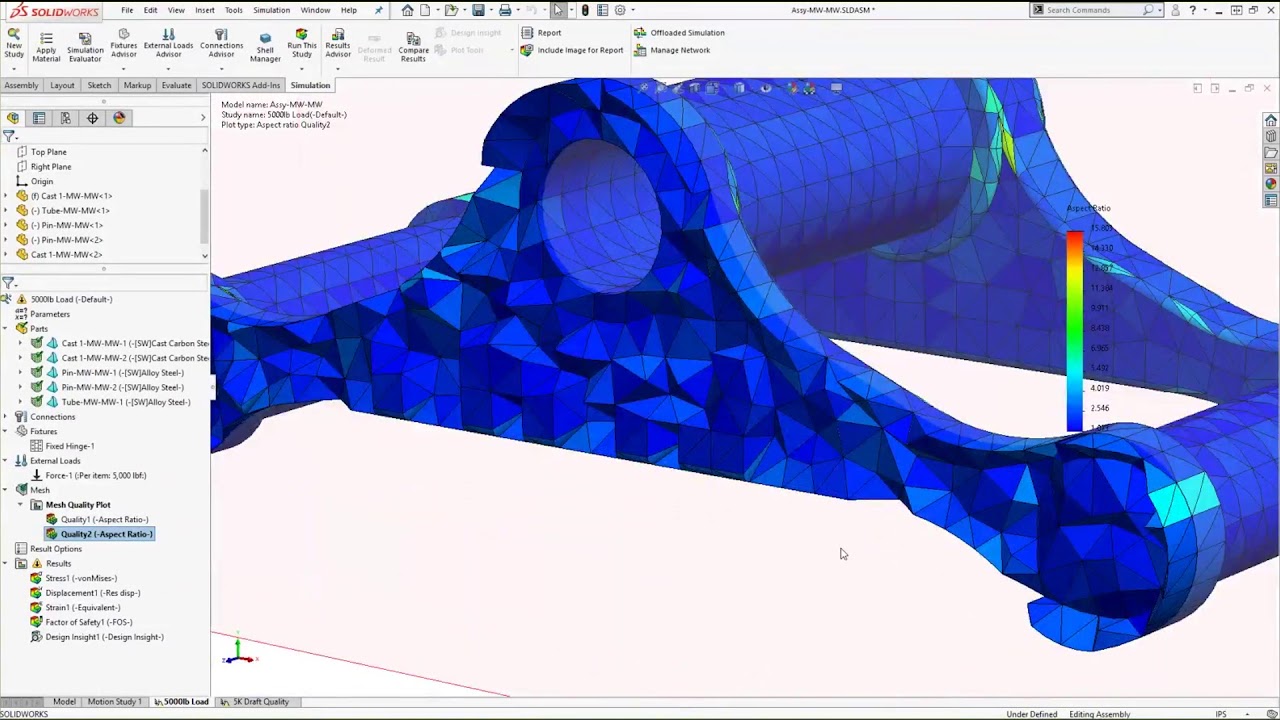Select Displacement1 (-Res disp-) result
The height and width of the screenshot is (720, 1280).
[x=86, y=593]
